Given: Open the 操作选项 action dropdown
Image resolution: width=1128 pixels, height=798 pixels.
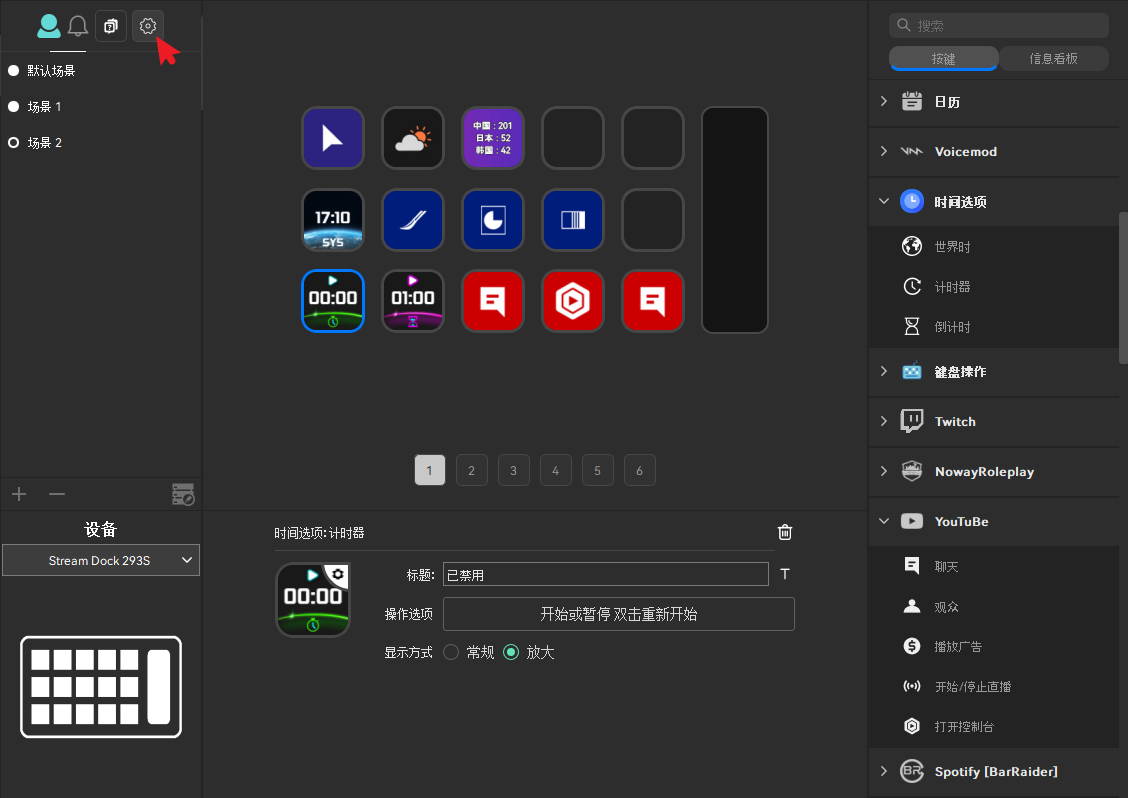Looking at the screenshot, I should (x=619, y=614).
